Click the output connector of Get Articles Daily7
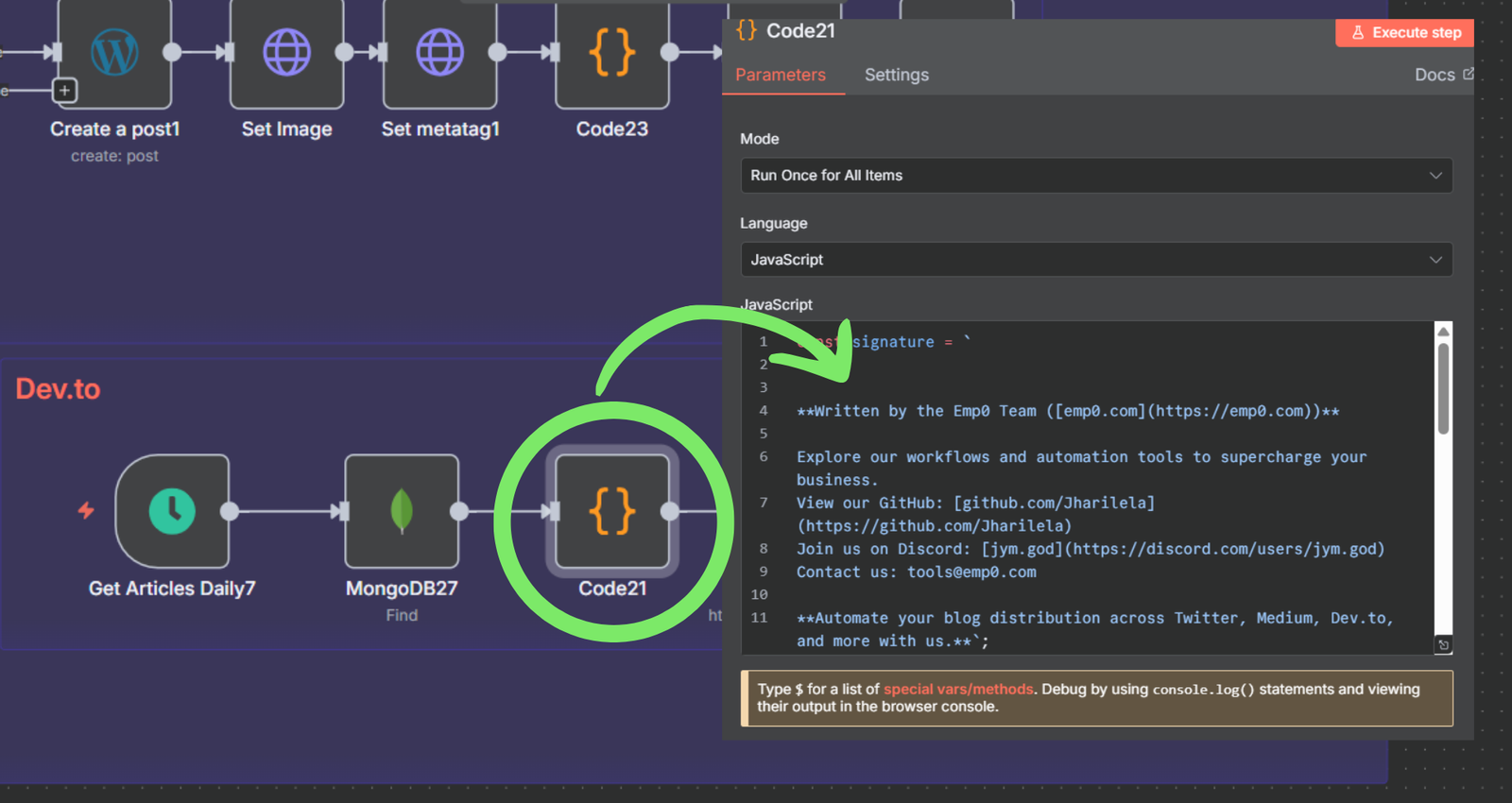The height and width of the screenshot is (803, 1512). click(x=230, y=511)
